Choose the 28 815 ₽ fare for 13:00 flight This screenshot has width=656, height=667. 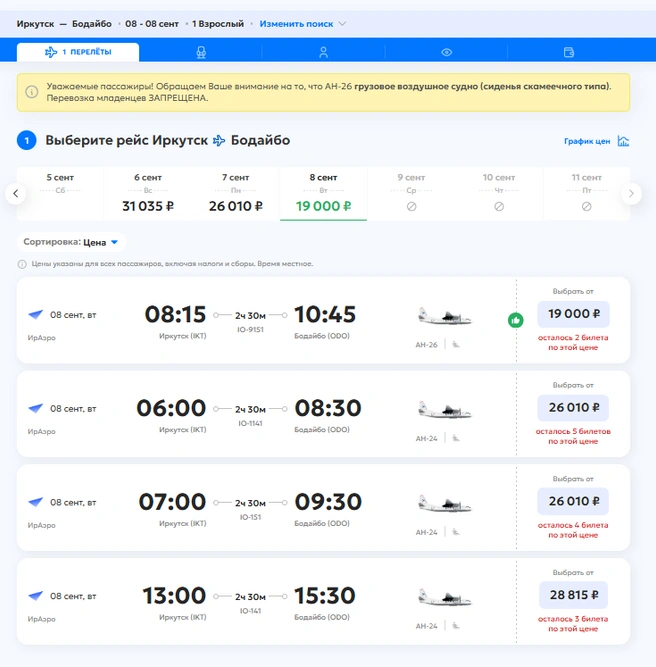(573, 595)
